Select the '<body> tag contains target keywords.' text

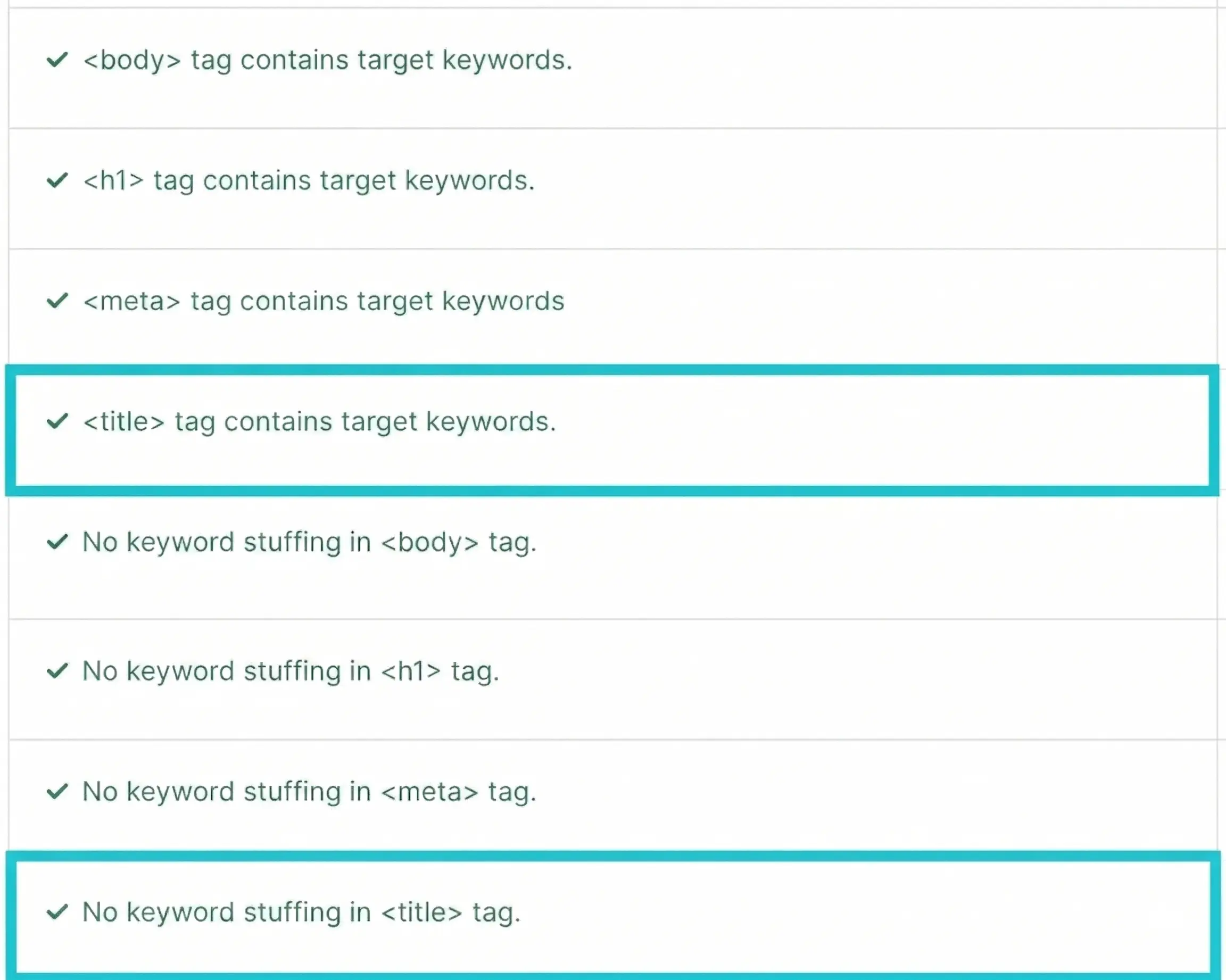coord(328,60)
